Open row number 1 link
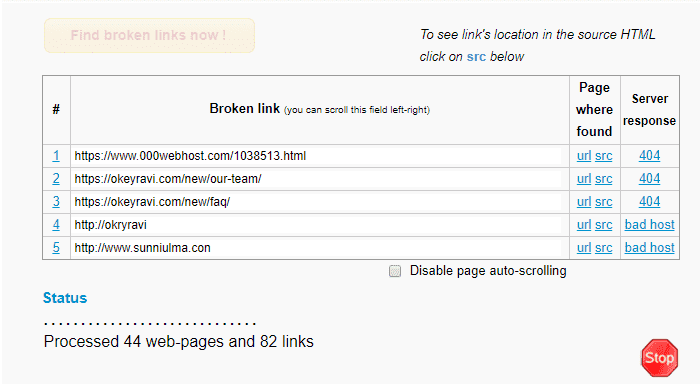The image size is (700, 384). (x=56, y=156)
